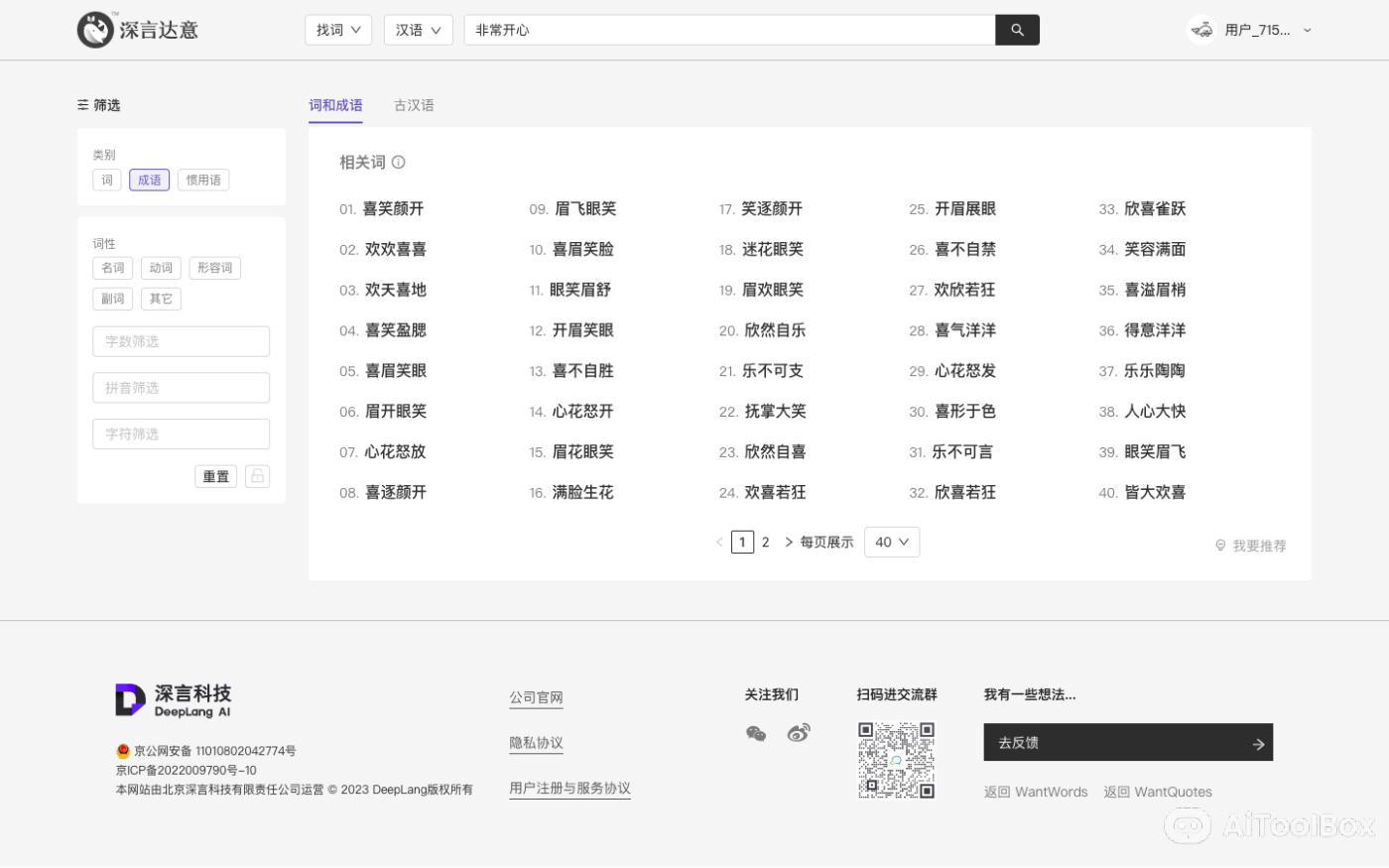Go to page 2 of results
Image resolution: width=1389 pixels, height=868 pixels.
pos(765,542)
